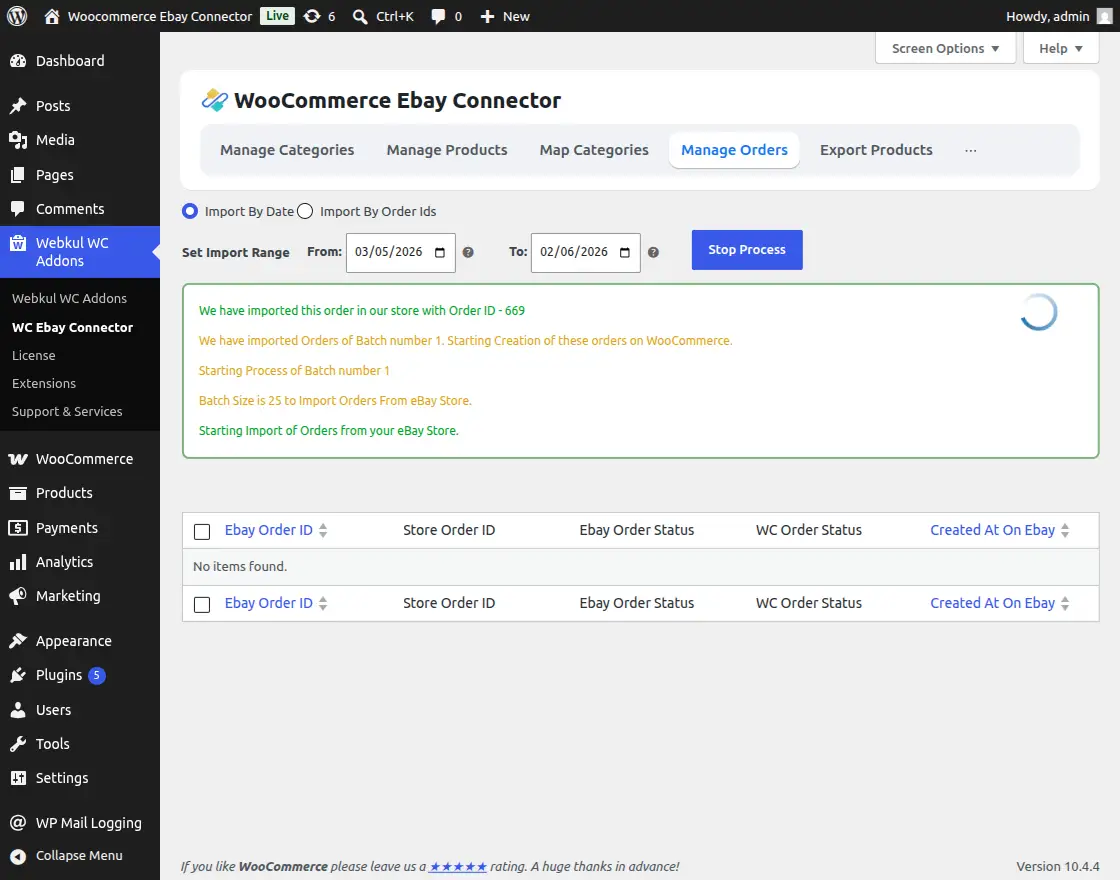
Task: Click the help icon next to From date
Action: point(468,252)
